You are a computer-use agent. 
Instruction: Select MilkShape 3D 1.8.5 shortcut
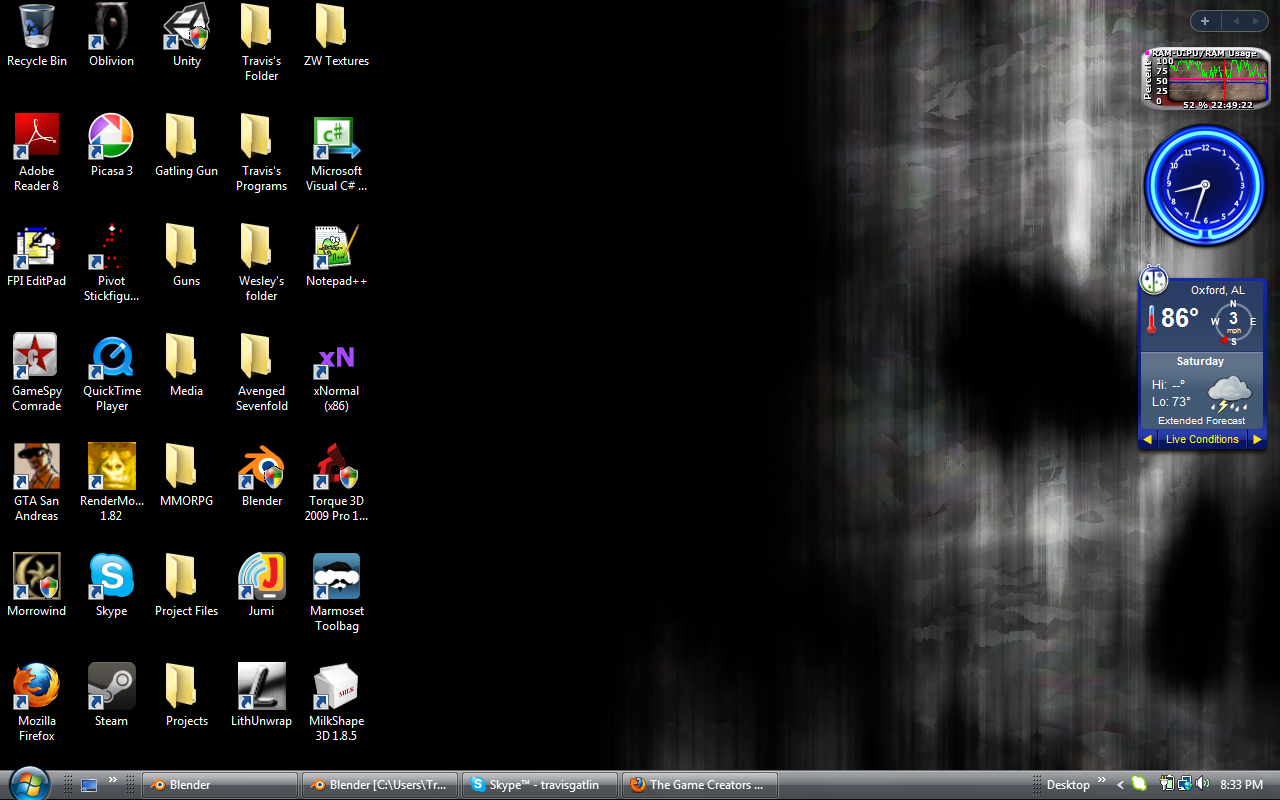tap(336, 702)
